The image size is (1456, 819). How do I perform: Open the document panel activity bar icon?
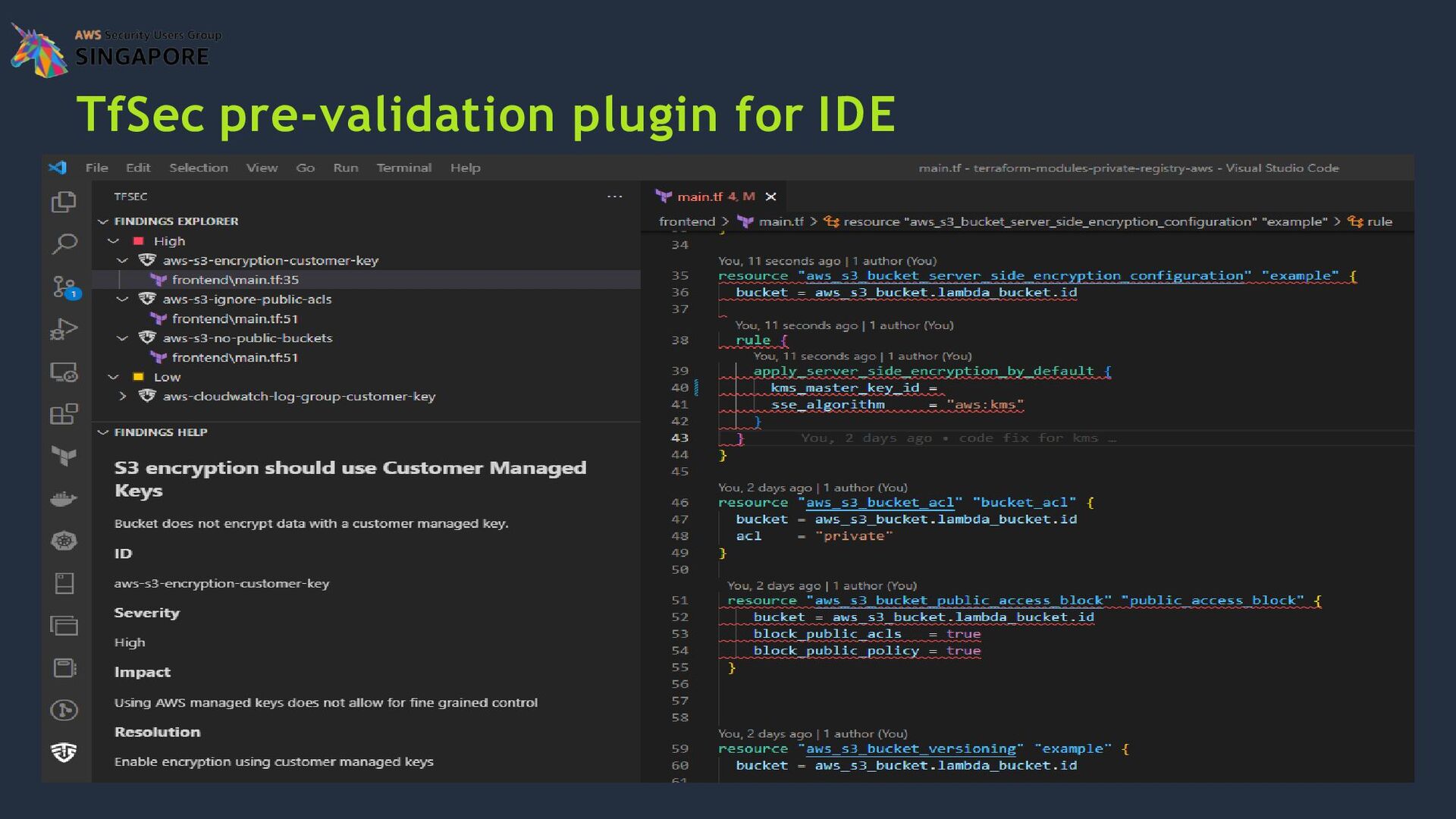tap(64, 668)
